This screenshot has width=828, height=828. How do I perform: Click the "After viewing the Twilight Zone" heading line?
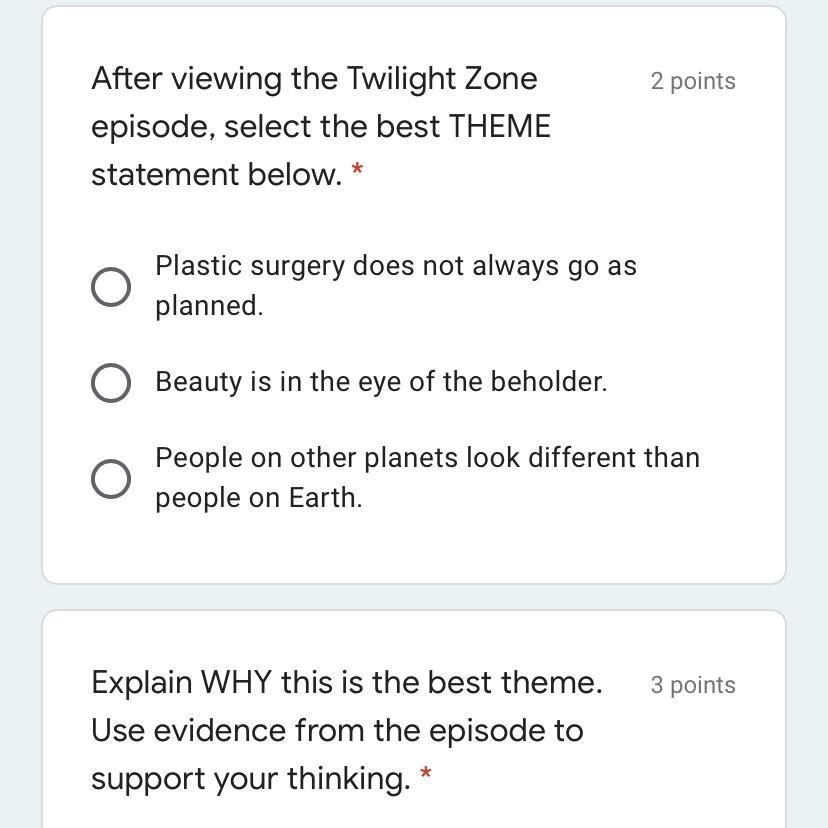click(314, 79)
